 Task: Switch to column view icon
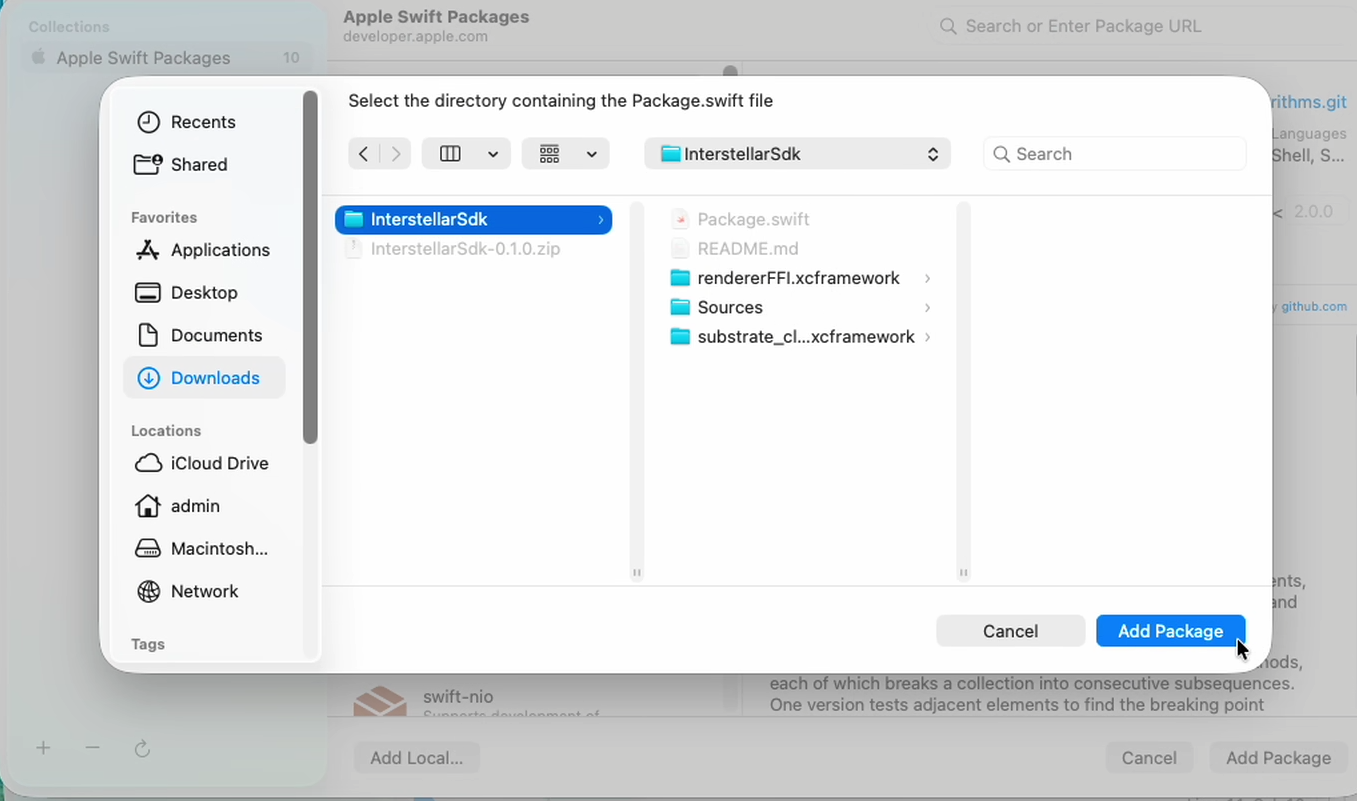coord(450,154)
